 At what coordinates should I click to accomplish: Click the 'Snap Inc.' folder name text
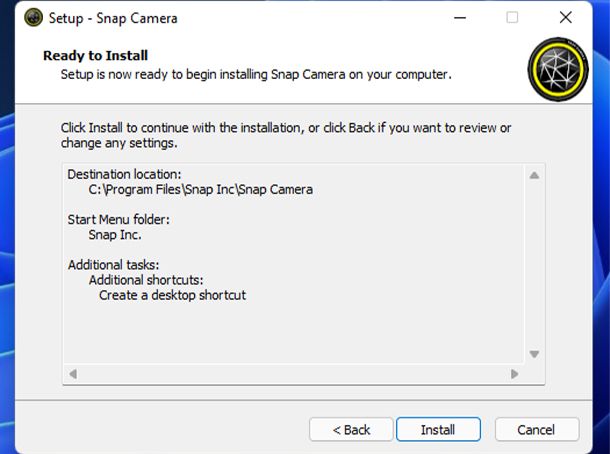pyautogui.click(x=115, y=235)
